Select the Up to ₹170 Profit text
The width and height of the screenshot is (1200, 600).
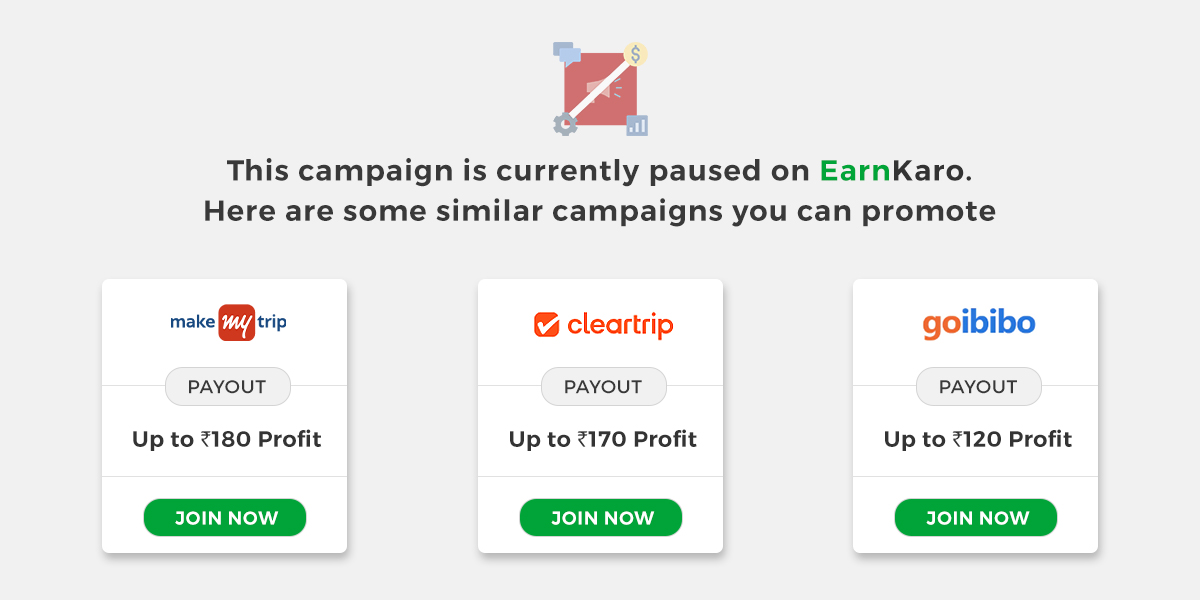click(603, 438)
